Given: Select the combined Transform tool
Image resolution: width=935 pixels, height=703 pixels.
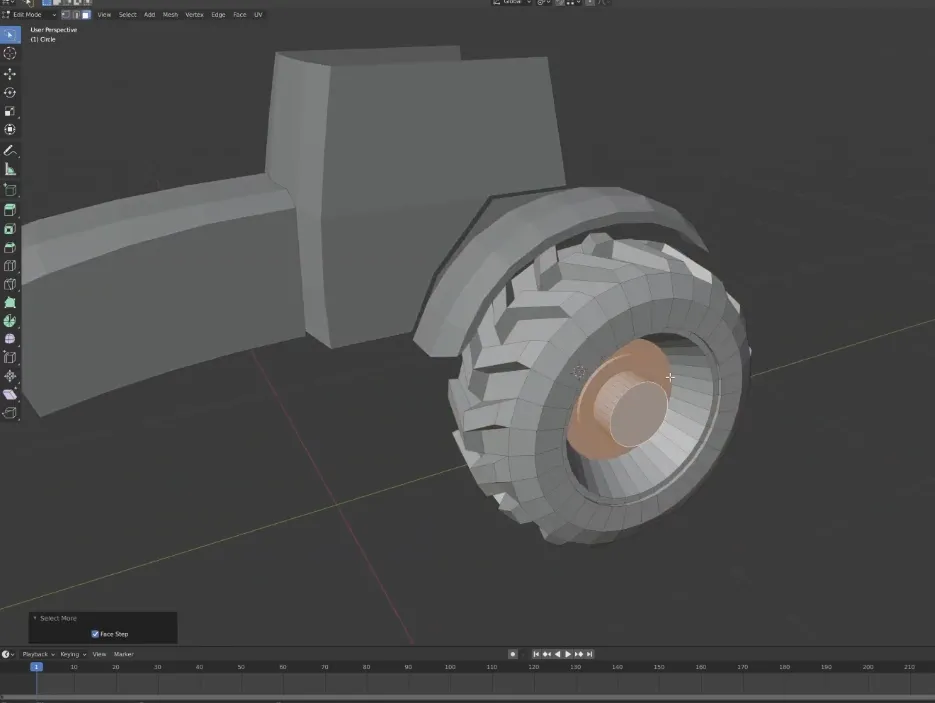Looking at the screenshot, I should point(10,129).
